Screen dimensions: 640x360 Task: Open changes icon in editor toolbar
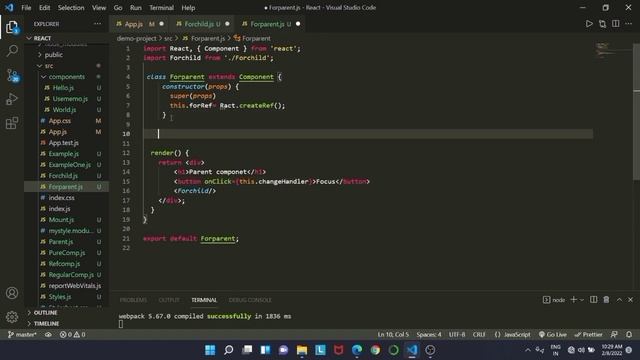602,24
